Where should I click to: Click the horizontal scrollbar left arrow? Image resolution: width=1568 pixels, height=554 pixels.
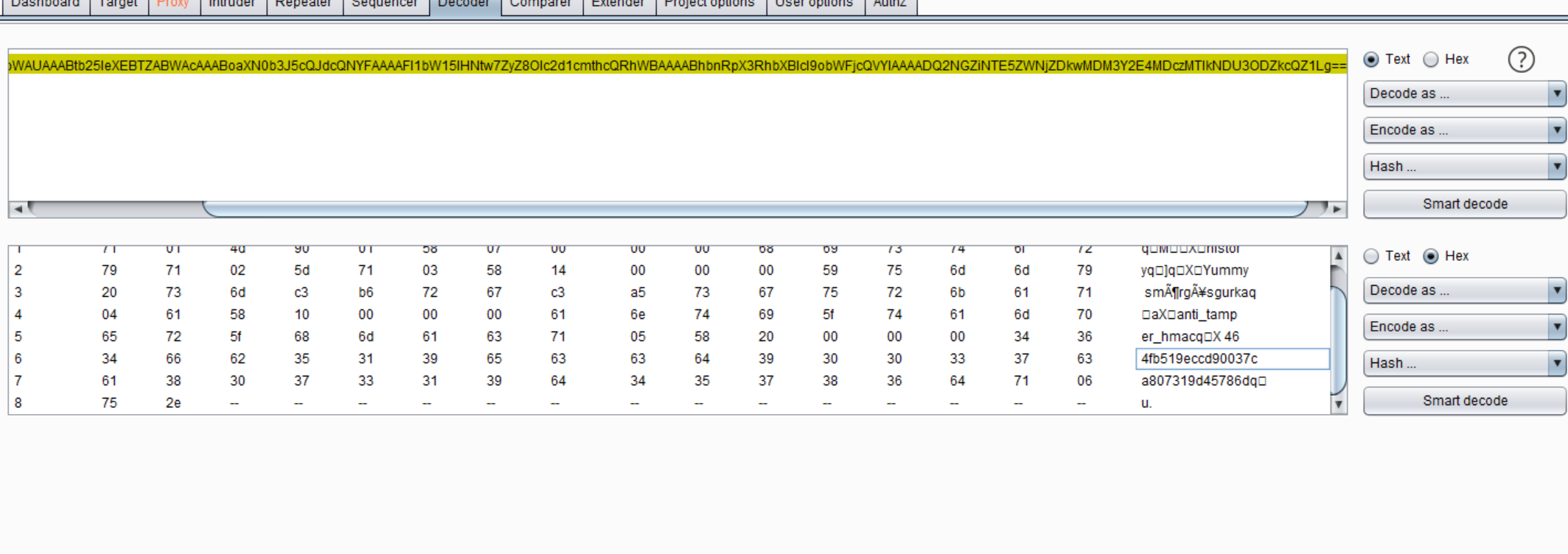[x=18, y=209]
